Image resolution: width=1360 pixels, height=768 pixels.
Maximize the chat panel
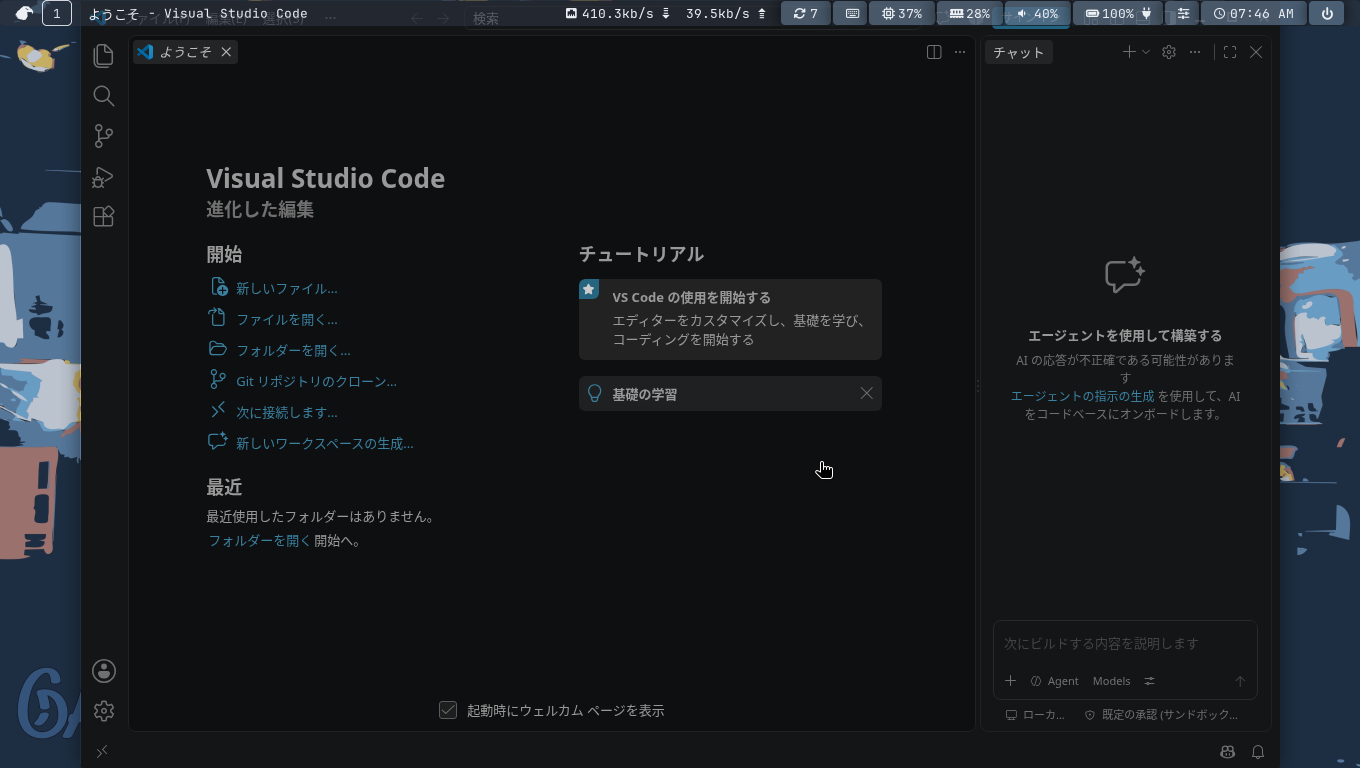[x=1230, y=52]
